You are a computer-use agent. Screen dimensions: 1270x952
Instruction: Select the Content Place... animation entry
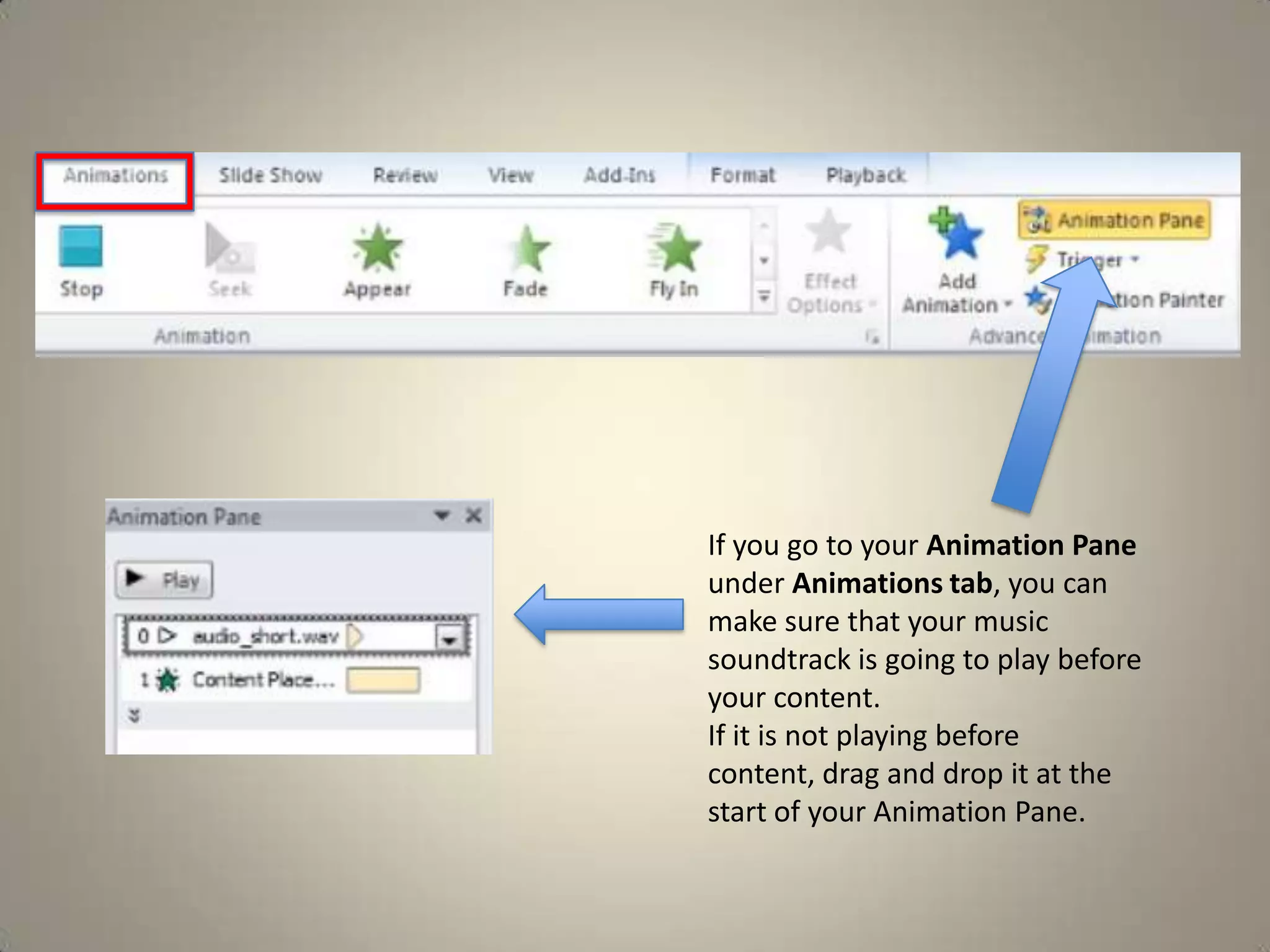pyautogui.click(x=296, y=680)
